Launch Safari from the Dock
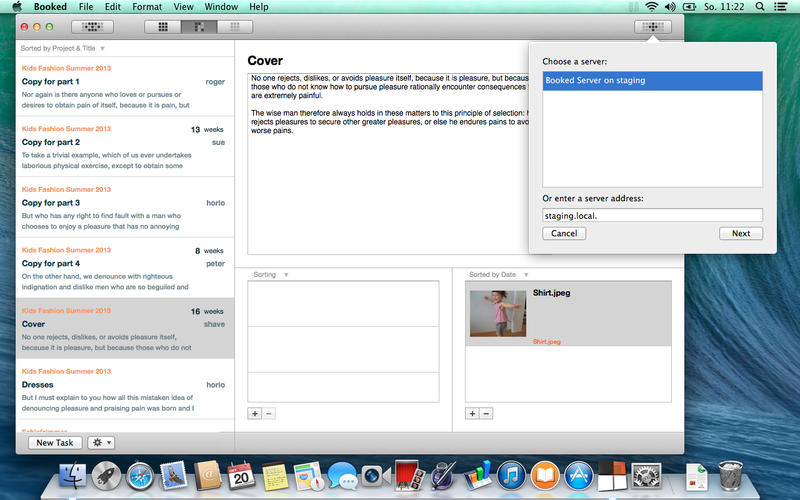The height and width of the screenshot is (500, 800). coord(140,477)
